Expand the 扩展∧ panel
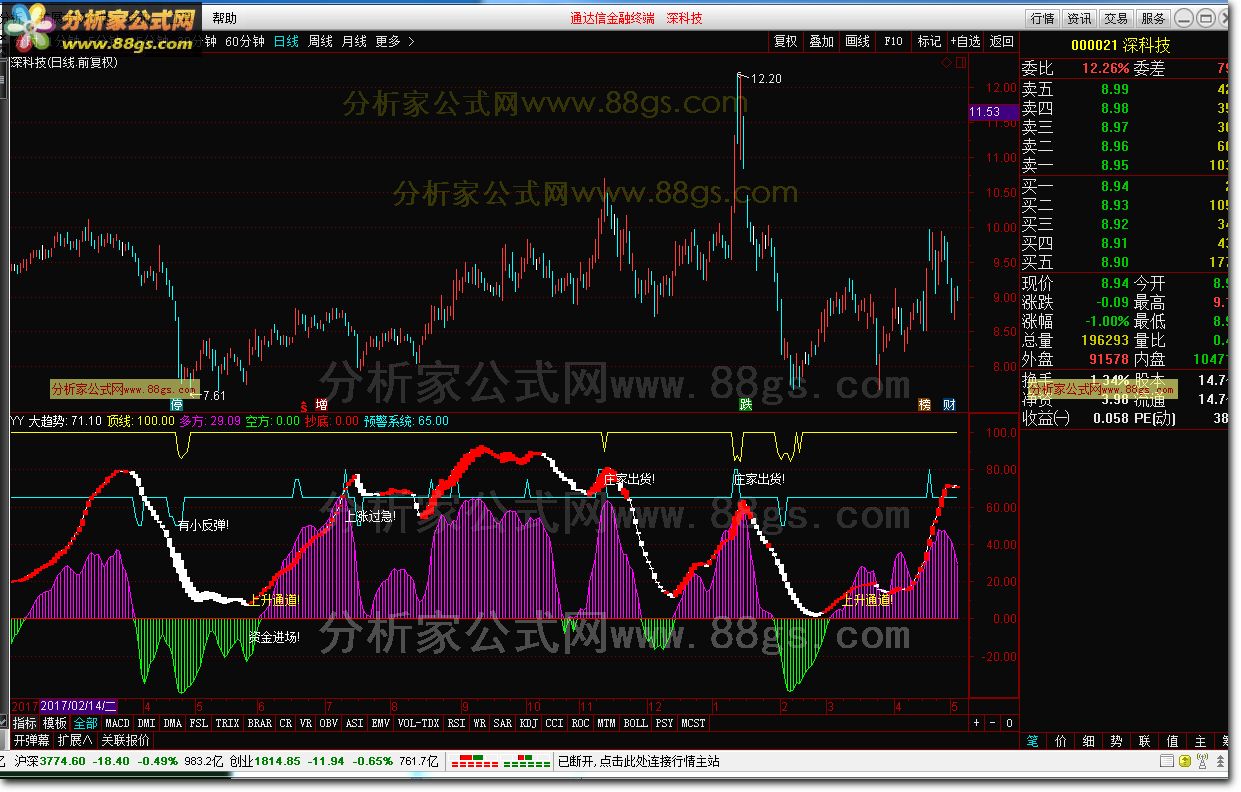The image size is (1241, 792). pos(75,741)
